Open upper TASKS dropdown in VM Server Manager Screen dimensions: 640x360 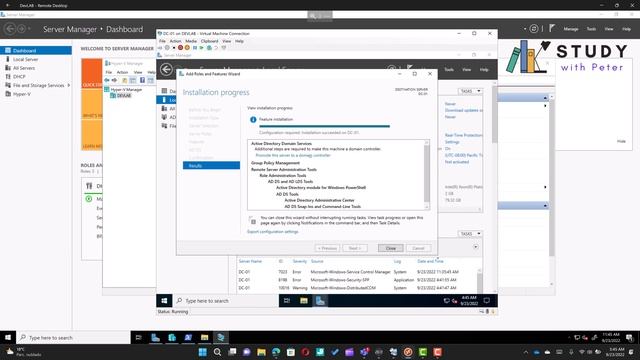click(x=470, y=91)
